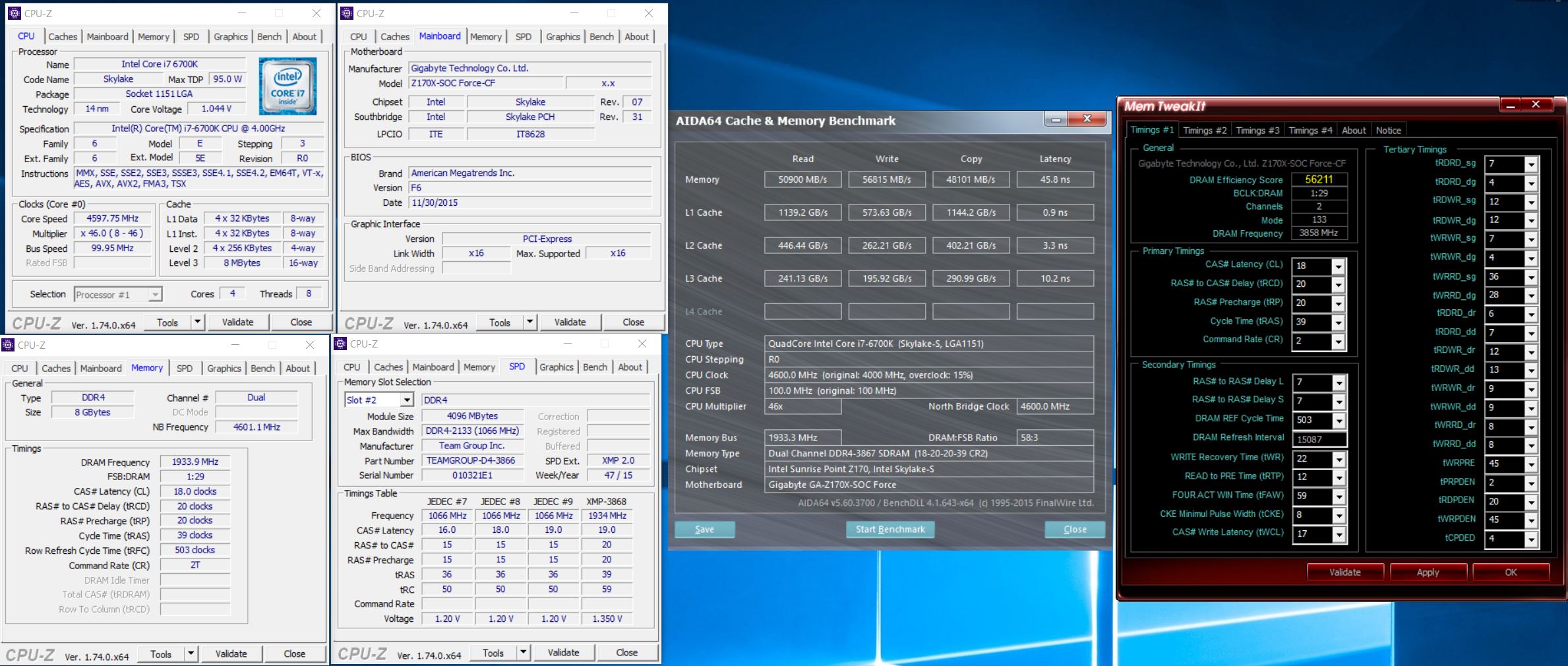The image size is (1568, 666).
Task: Click CPU-Z app icon in Memory window title
Action: [x=8, y=345]
